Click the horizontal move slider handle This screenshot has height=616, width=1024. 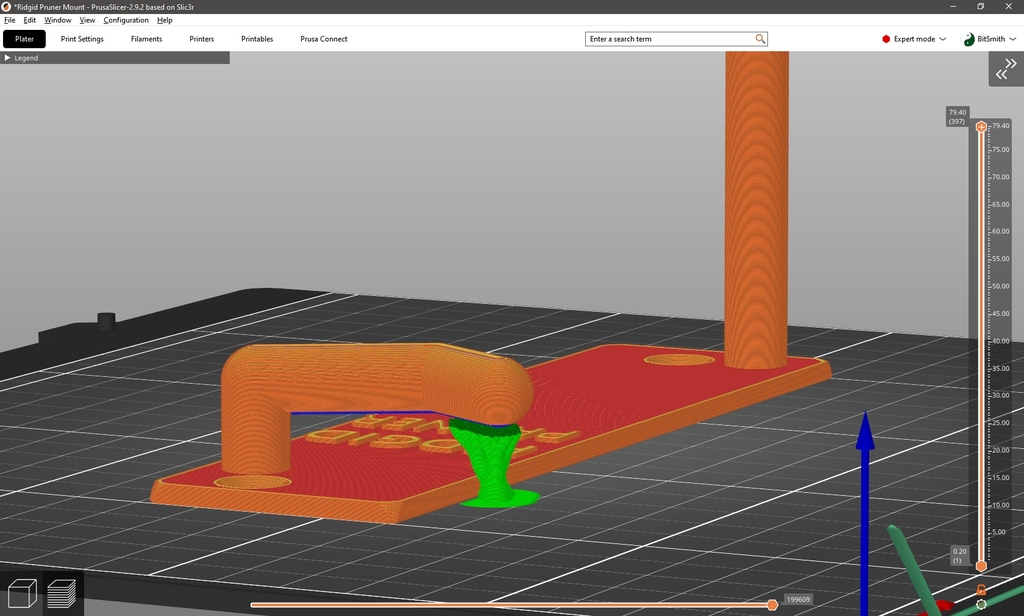tap(773, 605)
